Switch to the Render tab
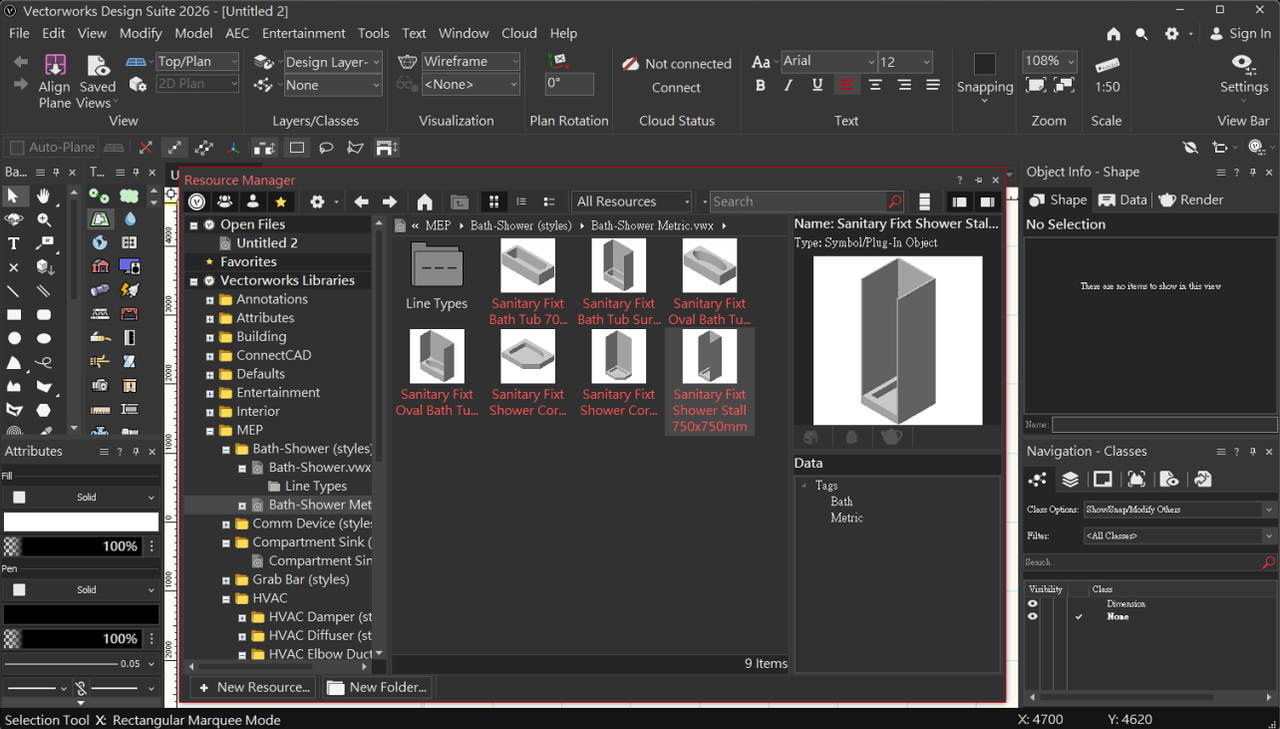 pos(1191,200)
